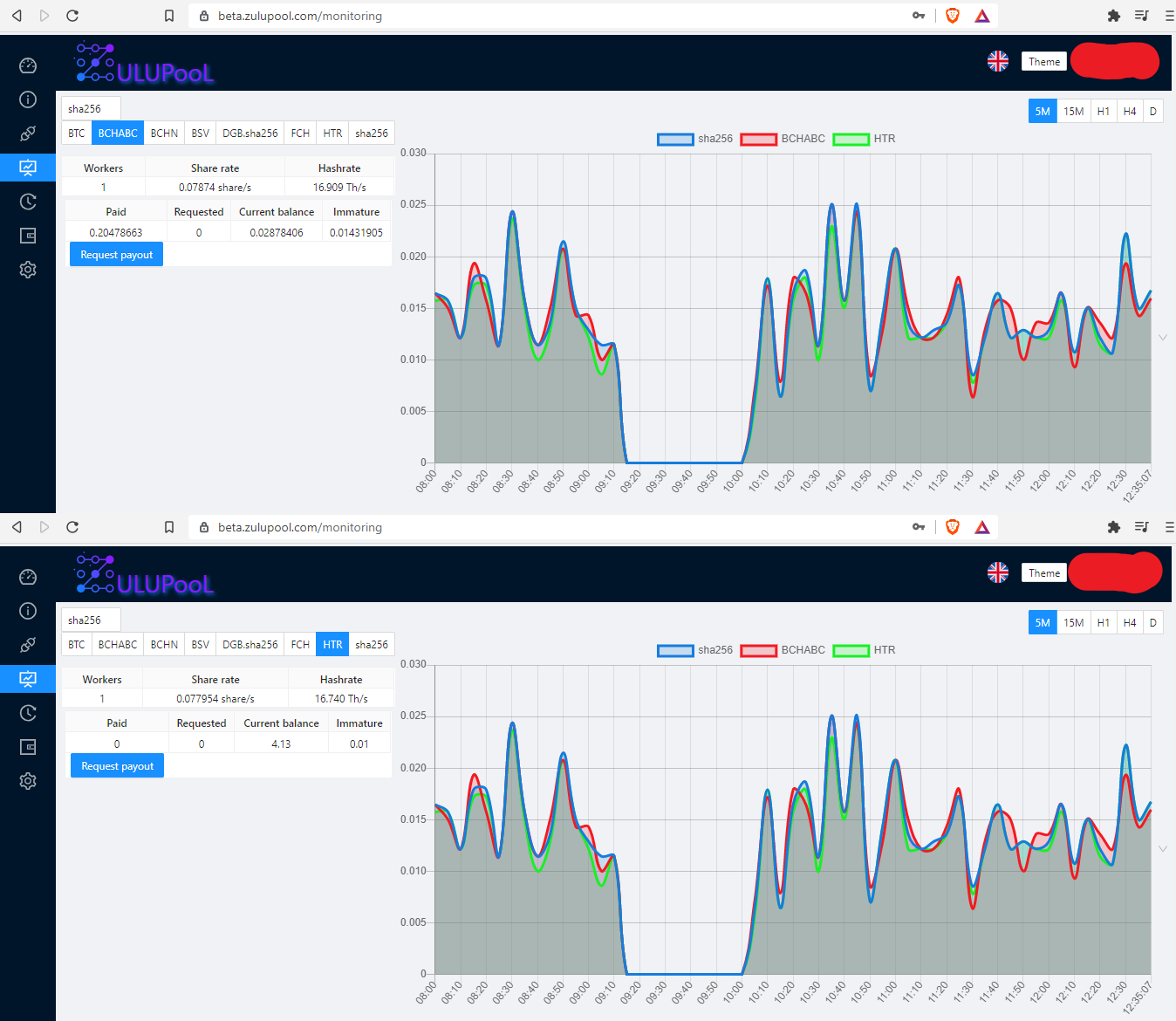1176x1021 pixels.
Task: Click Request payout in top window
Action: click(116, 255)
